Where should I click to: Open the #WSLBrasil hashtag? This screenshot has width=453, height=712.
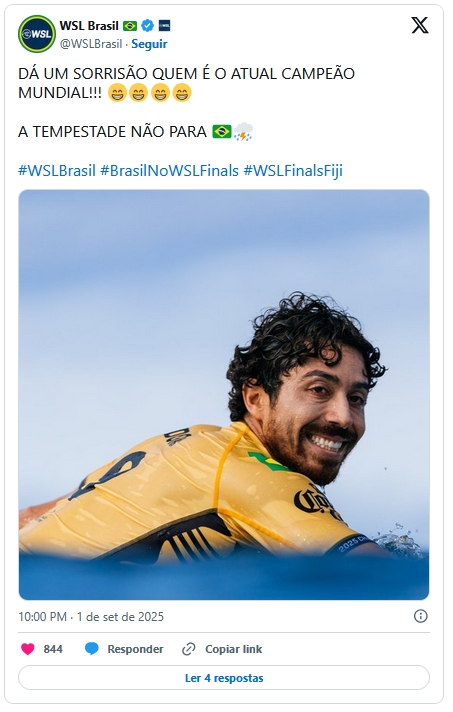tap(57, 171)
